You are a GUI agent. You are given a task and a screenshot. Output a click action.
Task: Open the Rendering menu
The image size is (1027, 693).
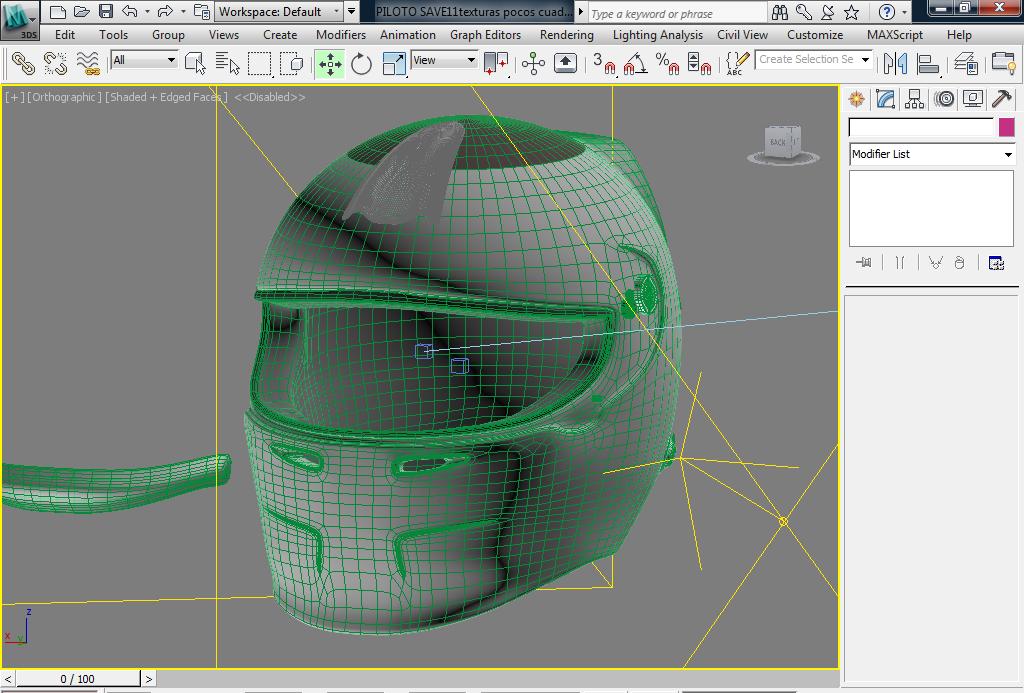566,35
